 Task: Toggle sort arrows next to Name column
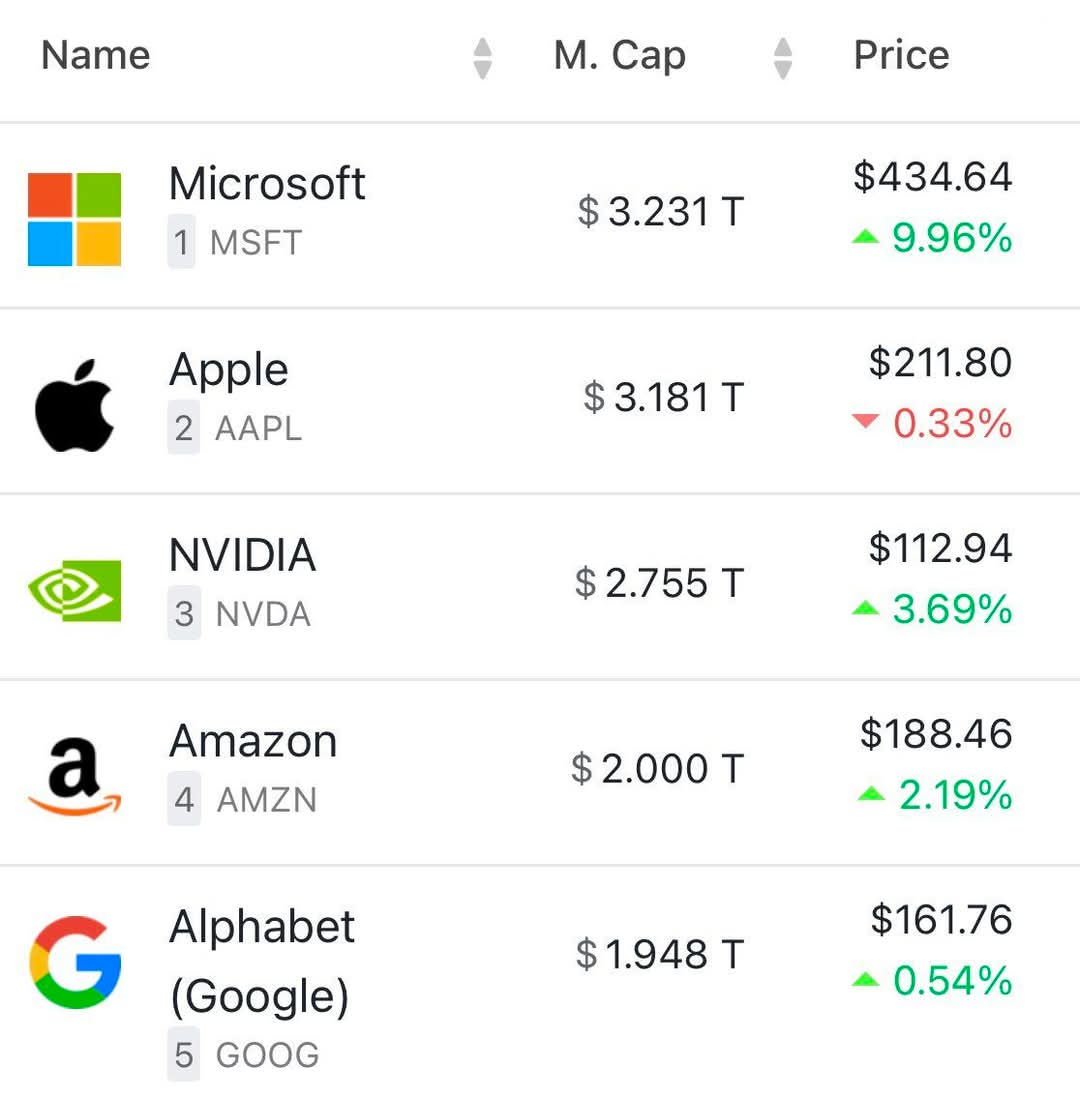[x=483, y=58]
